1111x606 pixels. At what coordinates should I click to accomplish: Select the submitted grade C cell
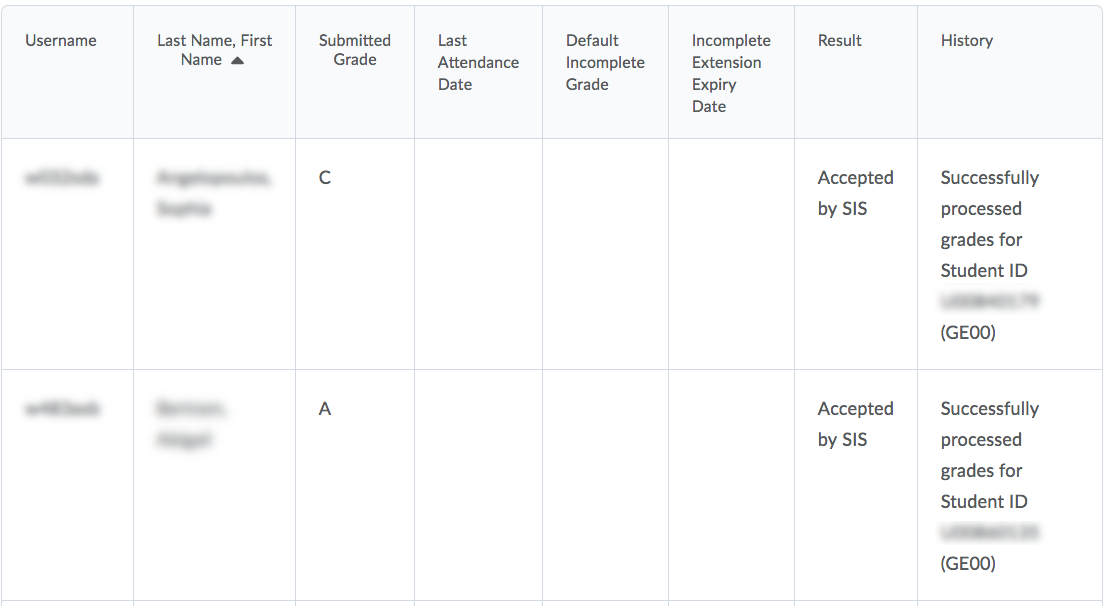[325, 178]
